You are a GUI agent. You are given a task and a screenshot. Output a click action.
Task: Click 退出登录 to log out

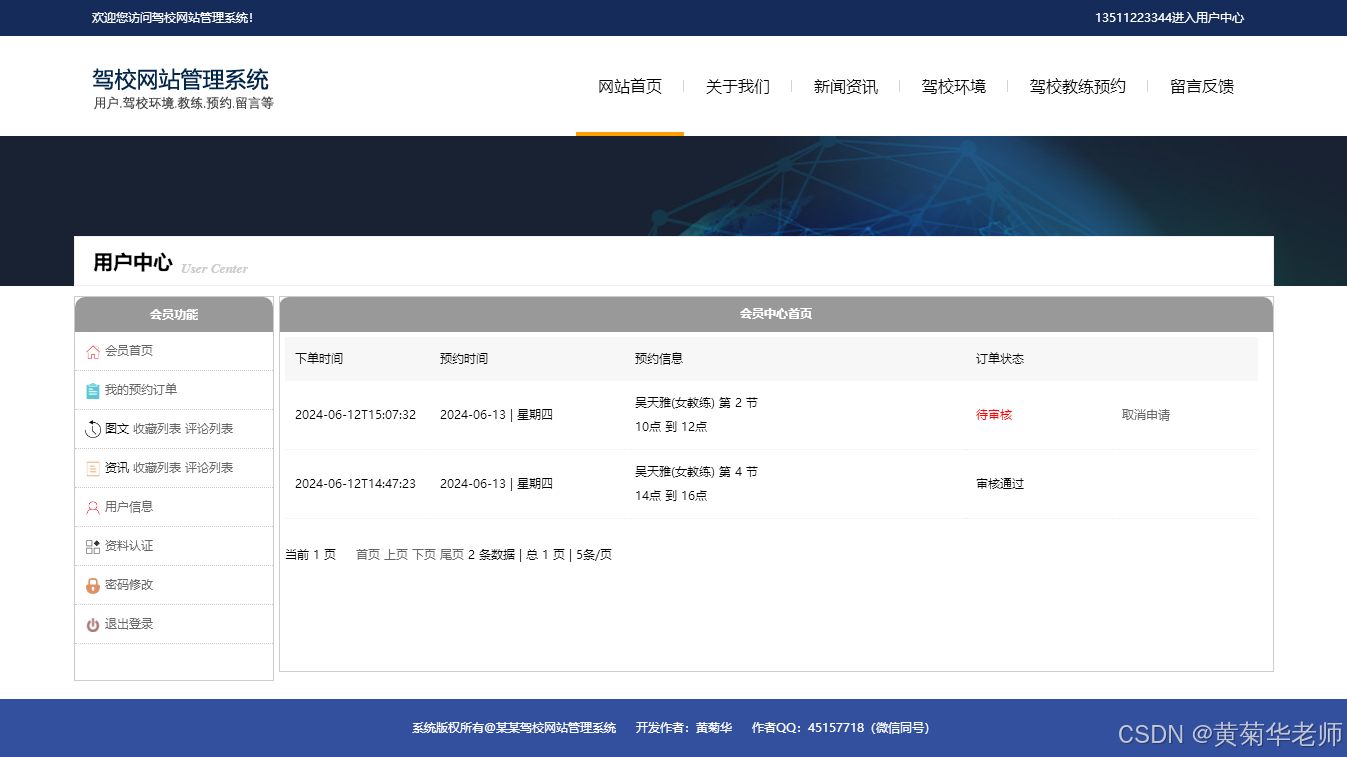[x=129, y=624]
